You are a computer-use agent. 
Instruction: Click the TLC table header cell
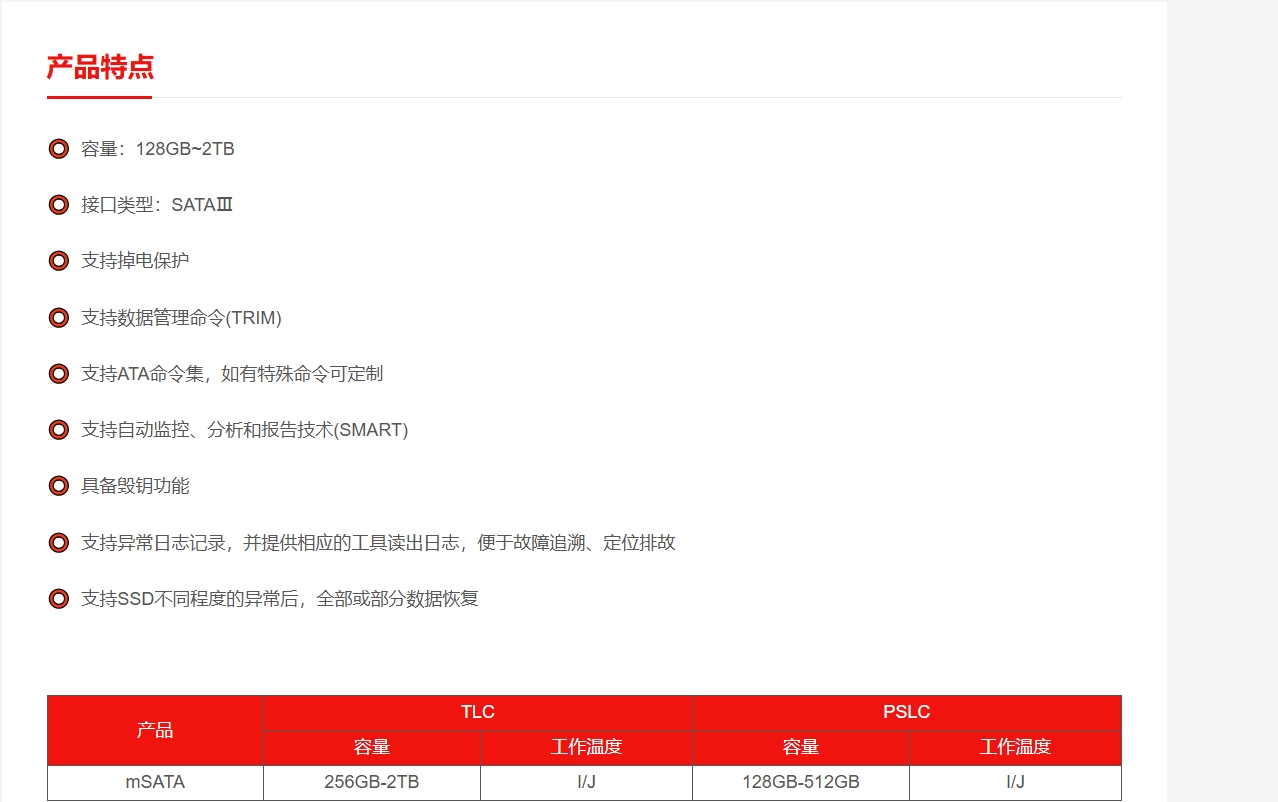click(x=478, y=713)
